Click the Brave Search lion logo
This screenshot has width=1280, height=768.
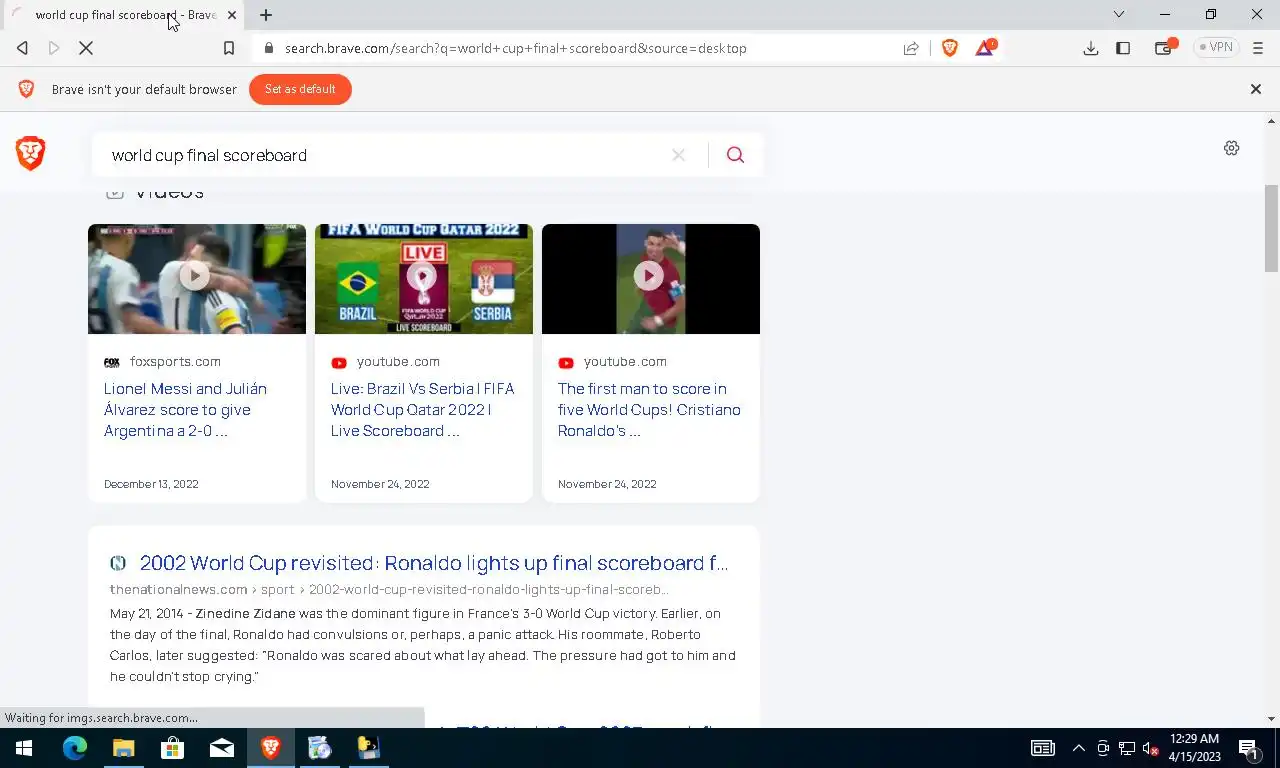point(30,154)
